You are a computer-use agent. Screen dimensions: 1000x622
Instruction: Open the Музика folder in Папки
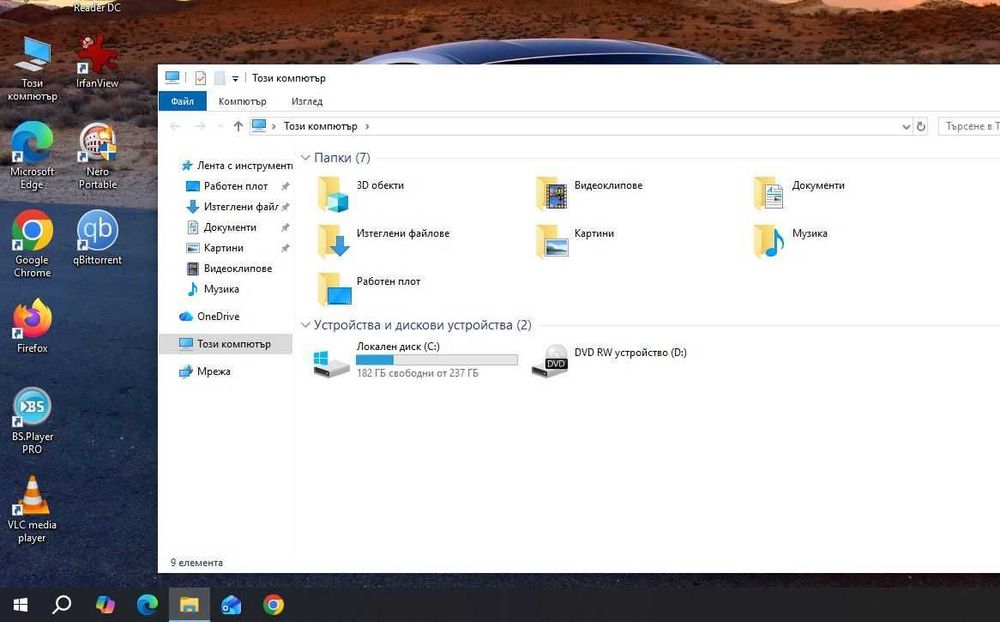(x=790, y=241)
